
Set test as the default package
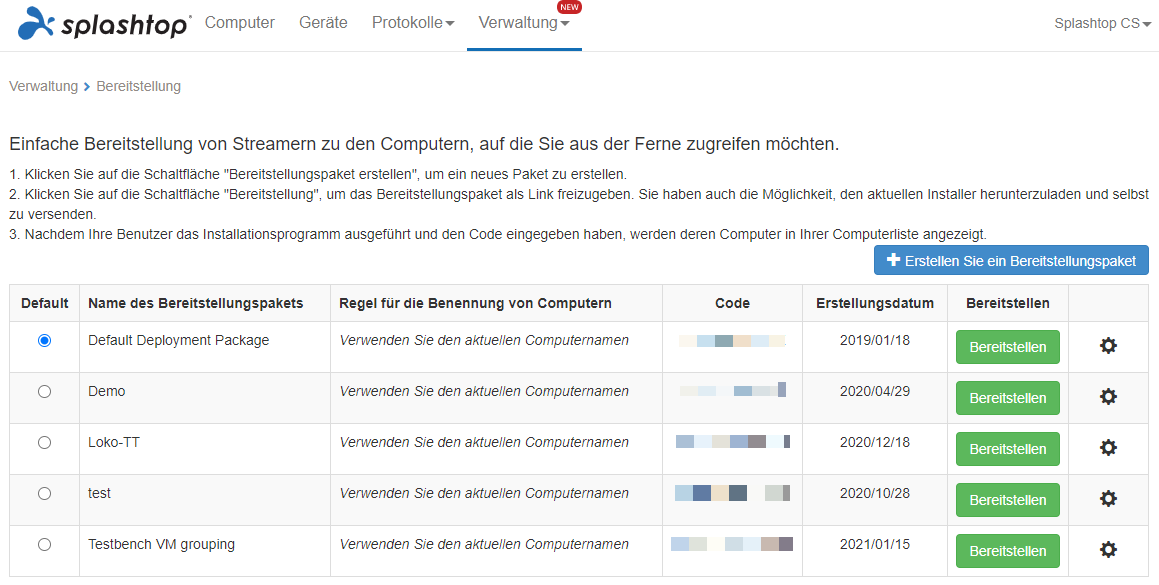click(44, 493)
